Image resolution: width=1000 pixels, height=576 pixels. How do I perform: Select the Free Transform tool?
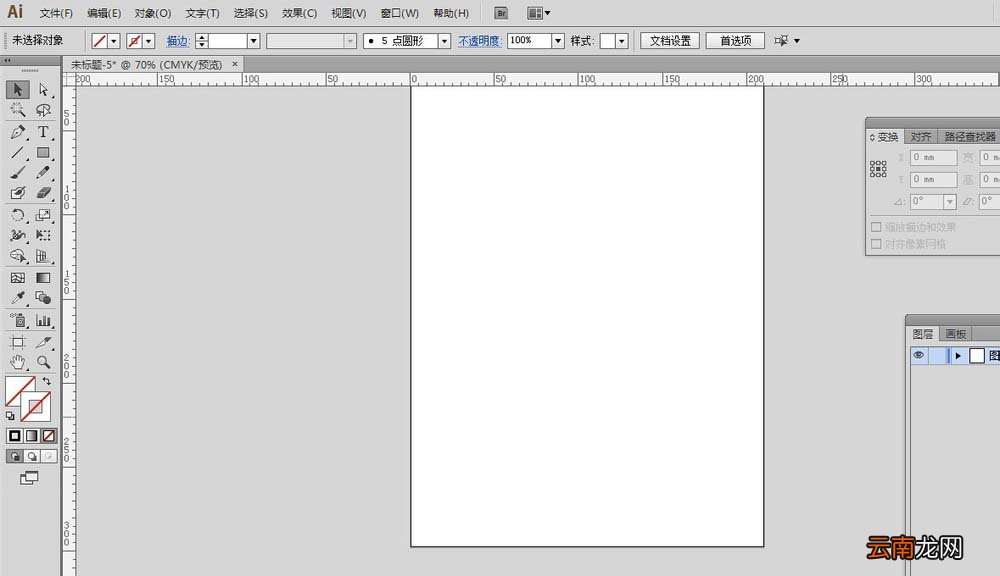coord(43,235)
